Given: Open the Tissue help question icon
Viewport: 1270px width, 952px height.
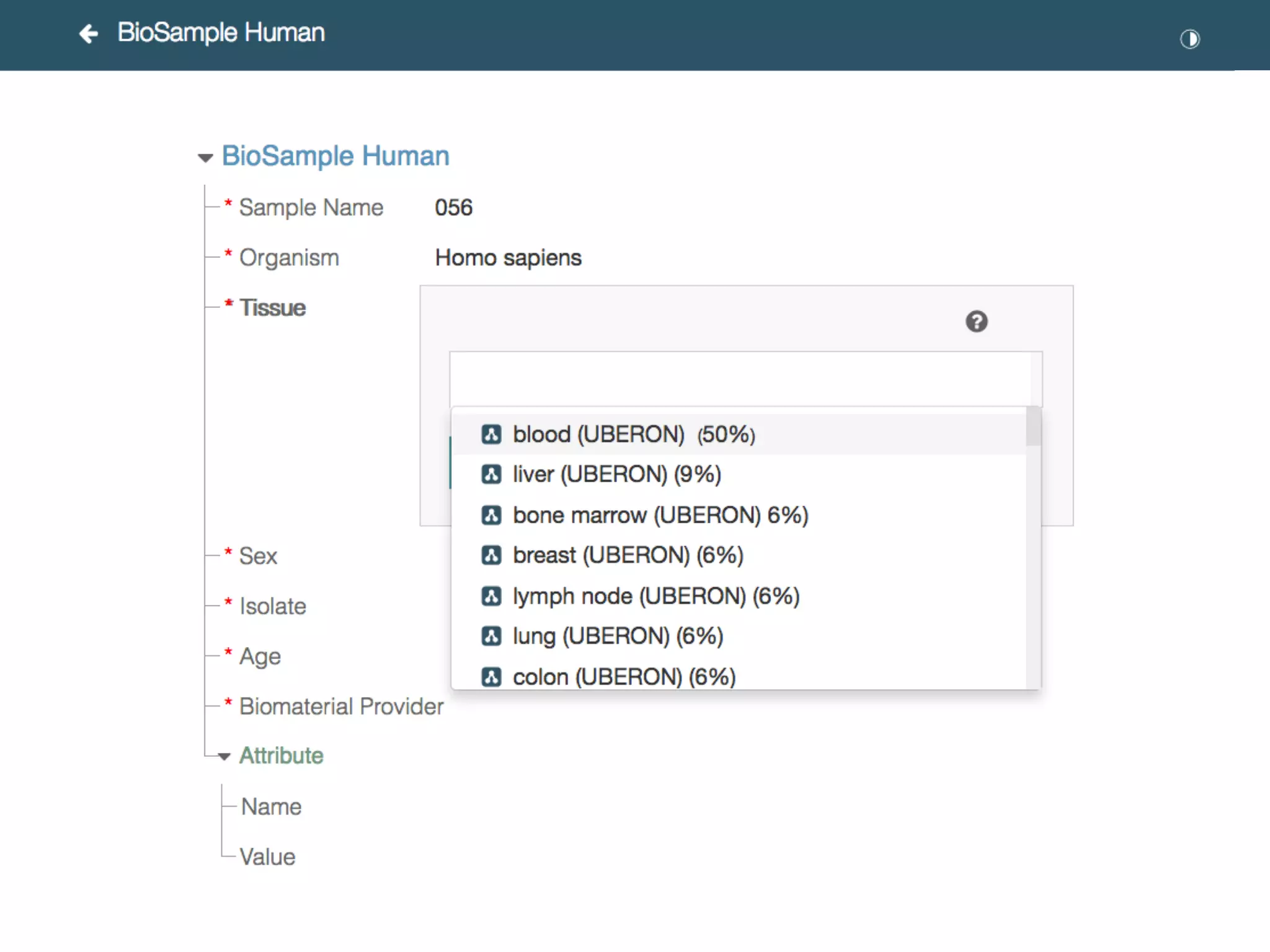Looking at the screenshot, I should point(976,322).
